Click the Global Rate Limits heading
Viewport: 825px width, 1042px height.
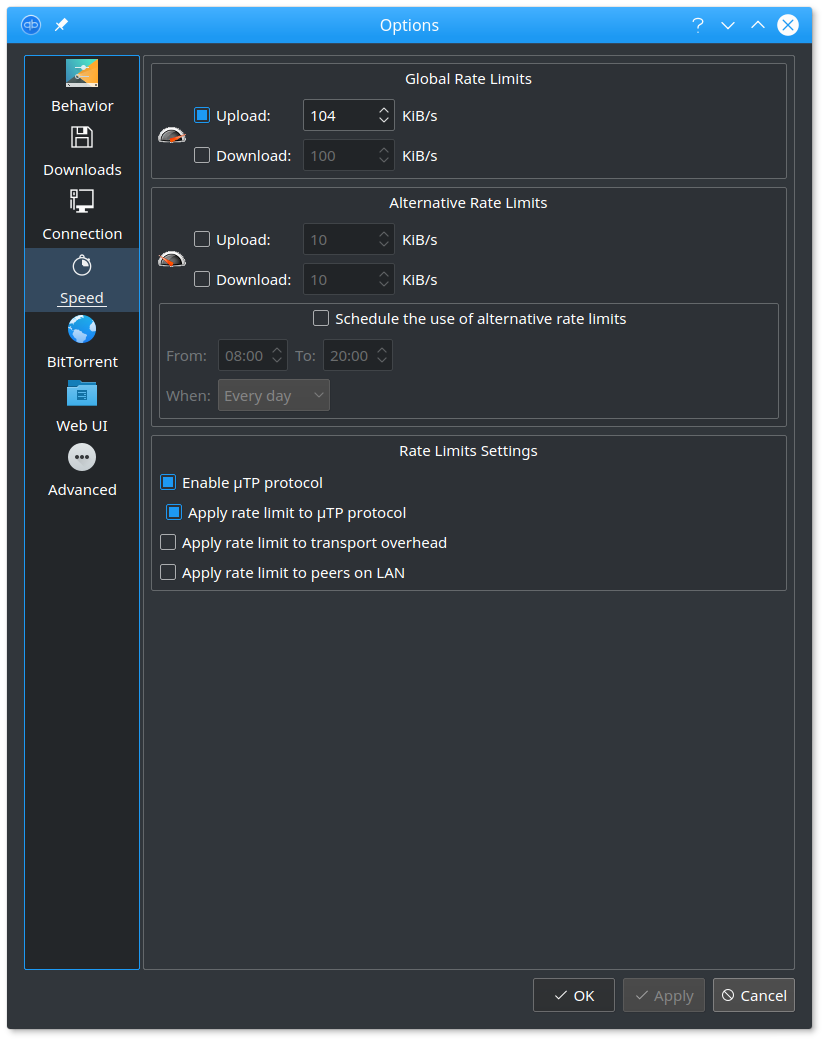469,78
